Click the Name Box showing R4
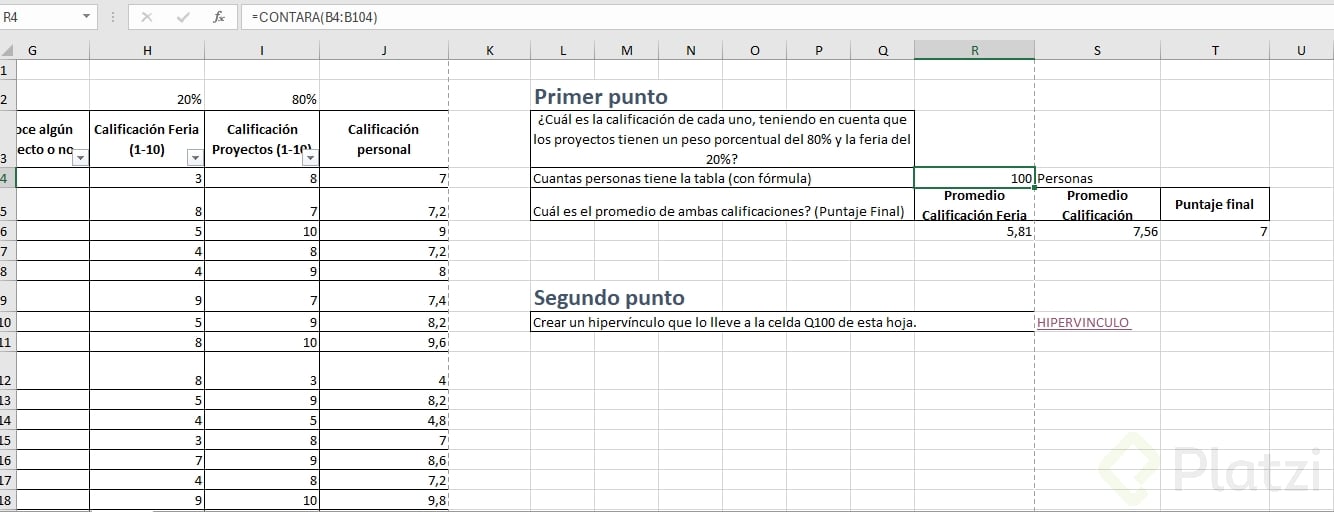The image size is (1334, 512). coord(40,17)
